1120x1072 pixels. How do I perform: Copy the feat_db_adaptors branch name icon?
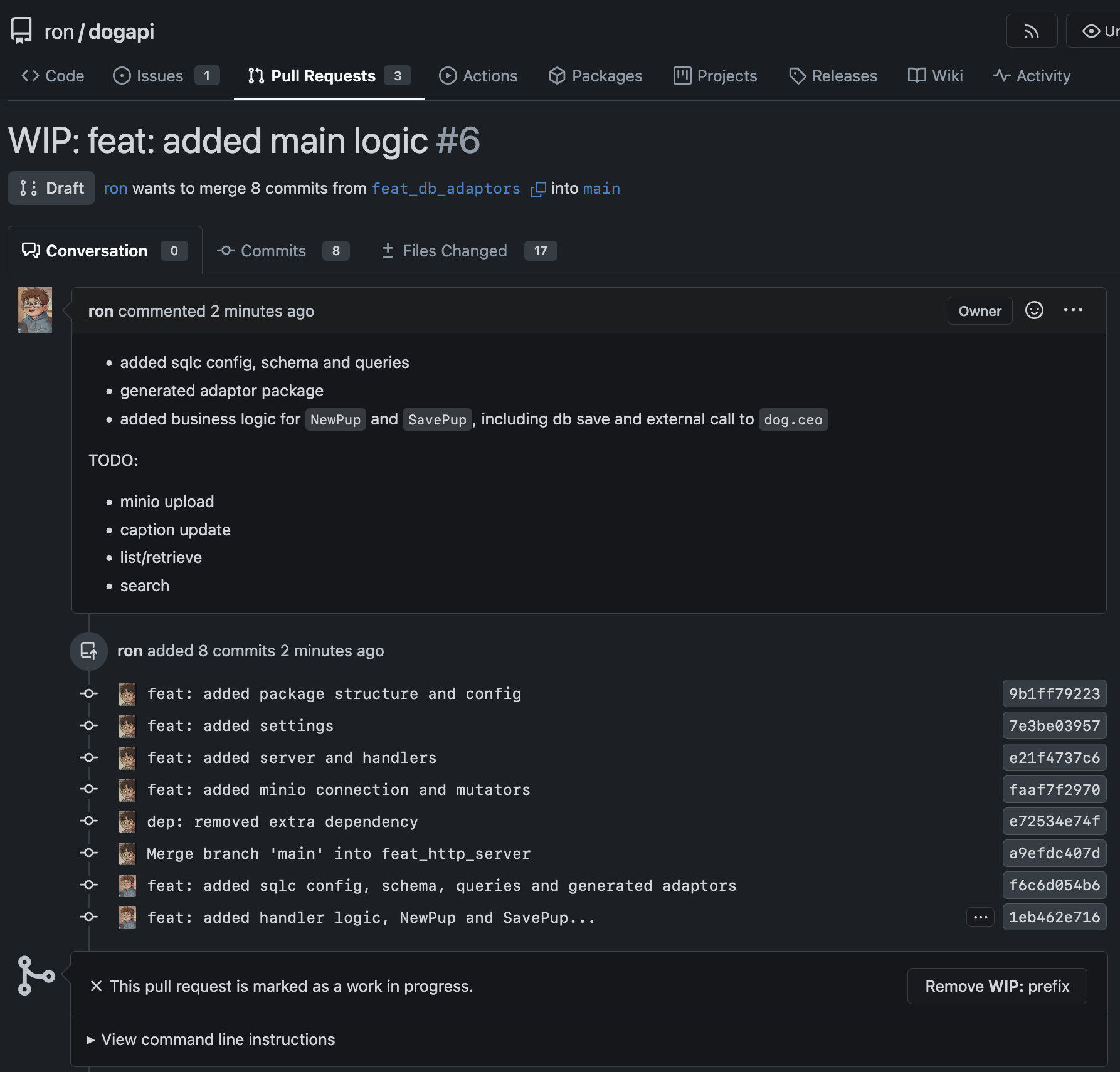pos(538,189)
